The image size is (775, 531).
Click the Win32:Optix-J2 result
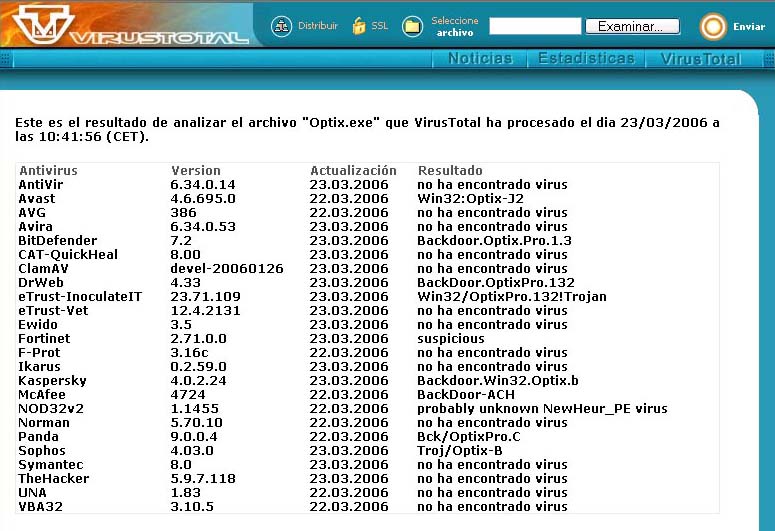(x=470, y=199)
